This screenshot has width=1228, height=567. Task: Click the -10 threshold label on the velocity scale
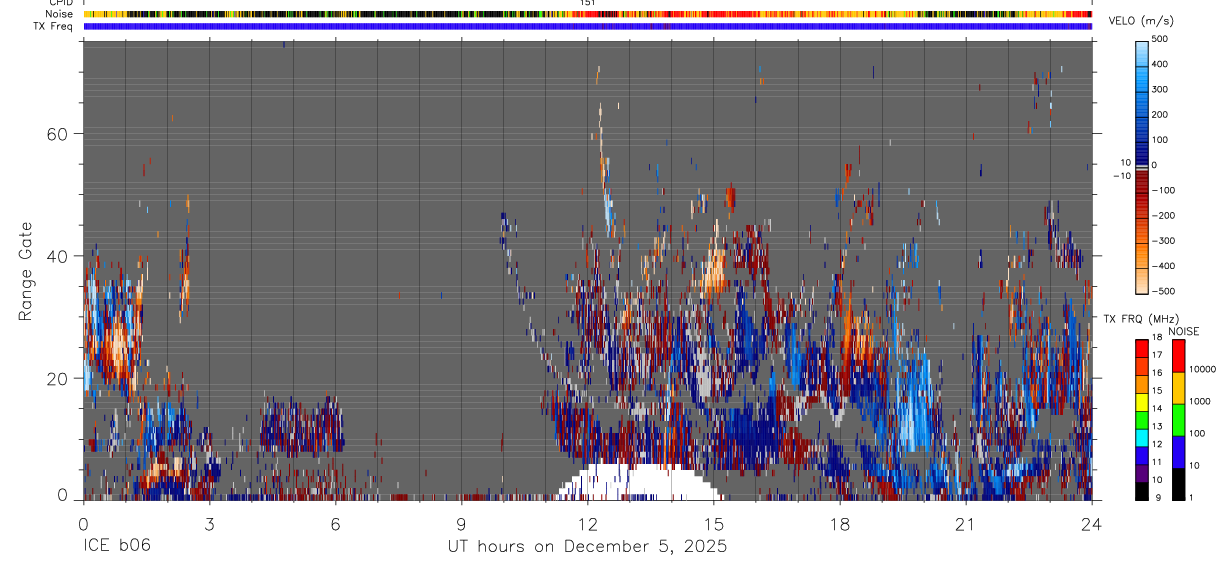click(1122, 175)
